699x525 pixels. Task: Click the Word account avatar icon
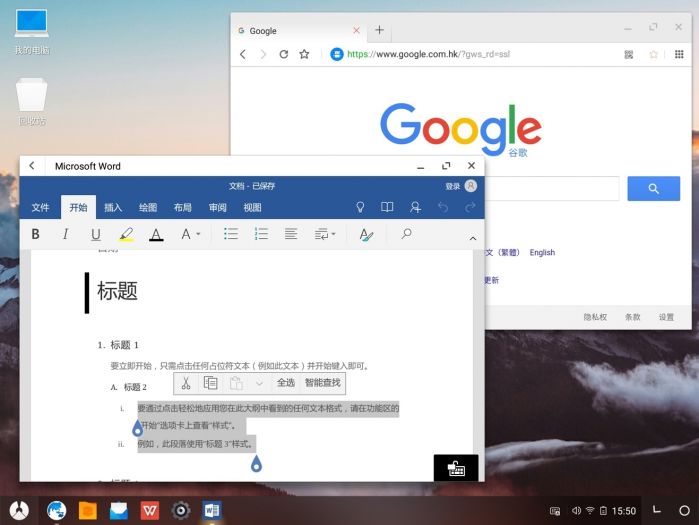coord(471,186)
